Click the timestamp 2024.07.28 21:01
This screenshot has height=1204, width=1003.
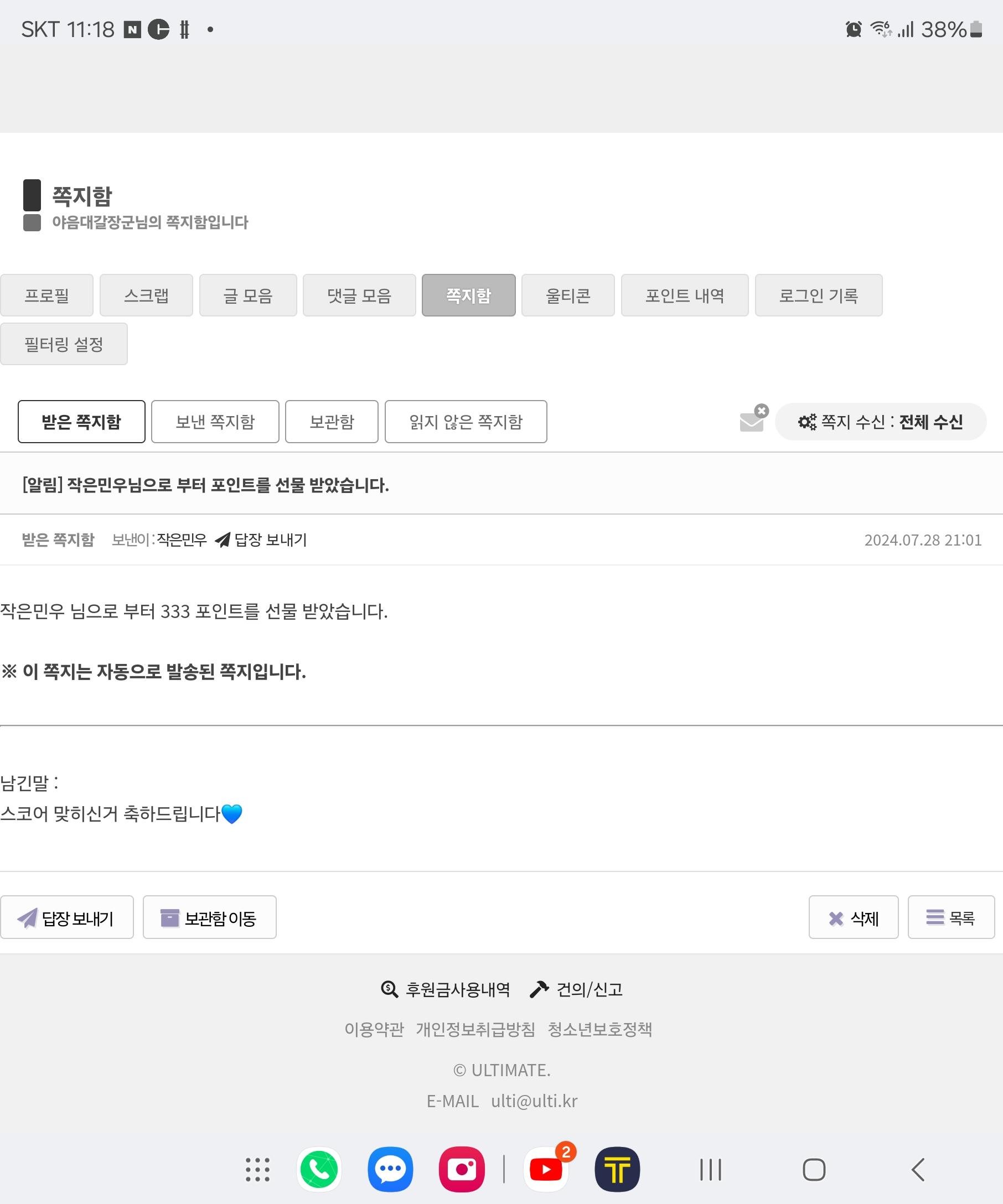pyautogui.click(x=923, y=540)
